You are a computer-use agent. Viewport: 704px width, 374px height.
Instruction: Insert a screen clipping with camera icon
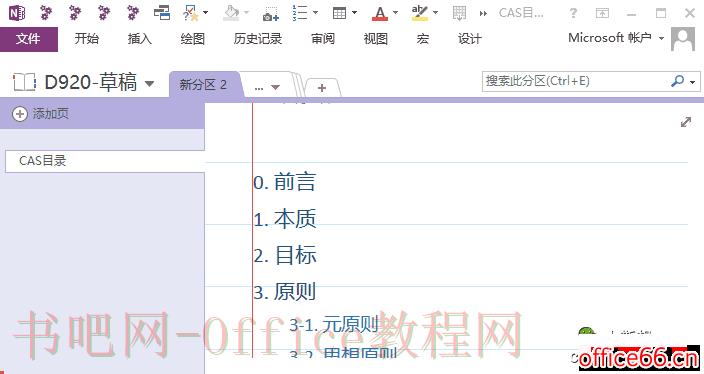click(x=271, y=13)
